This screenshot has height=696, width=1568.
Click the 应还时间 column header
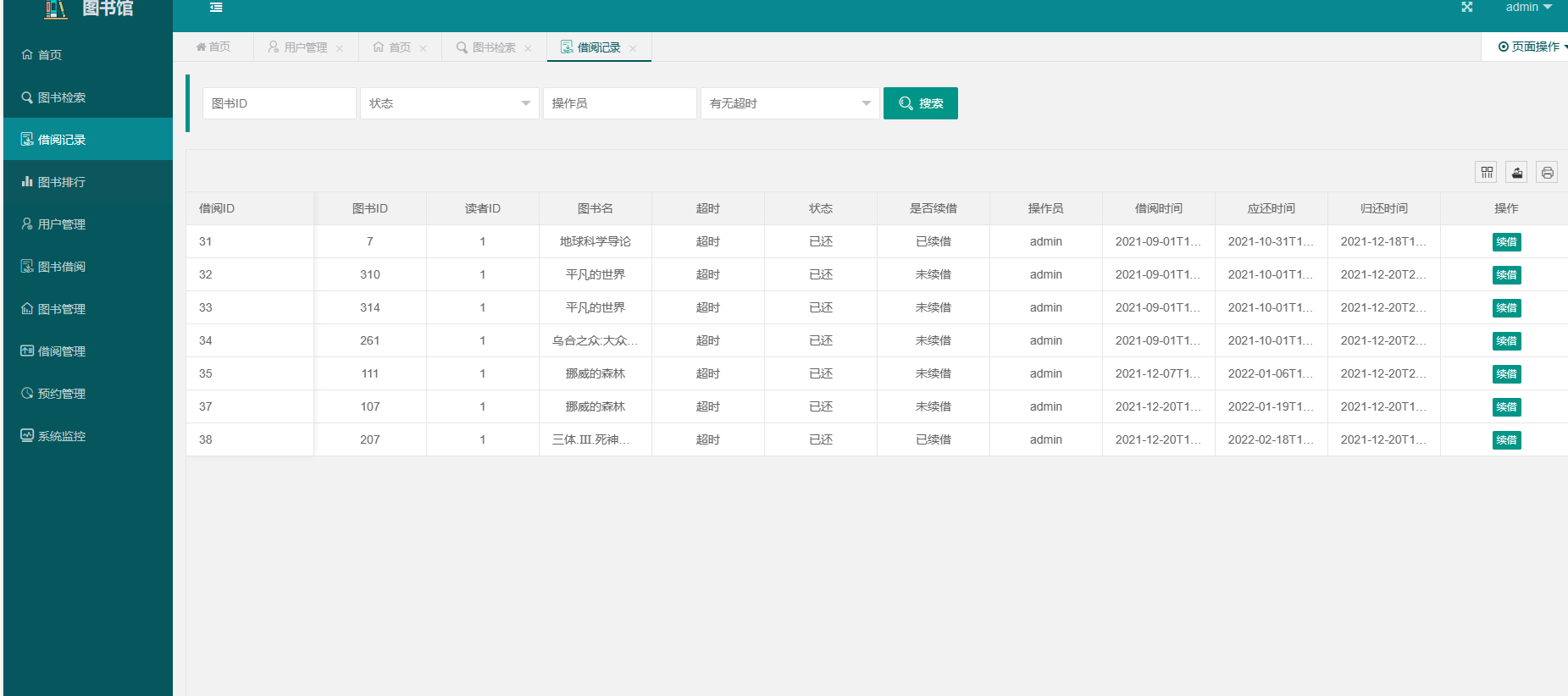[1272, 208]
